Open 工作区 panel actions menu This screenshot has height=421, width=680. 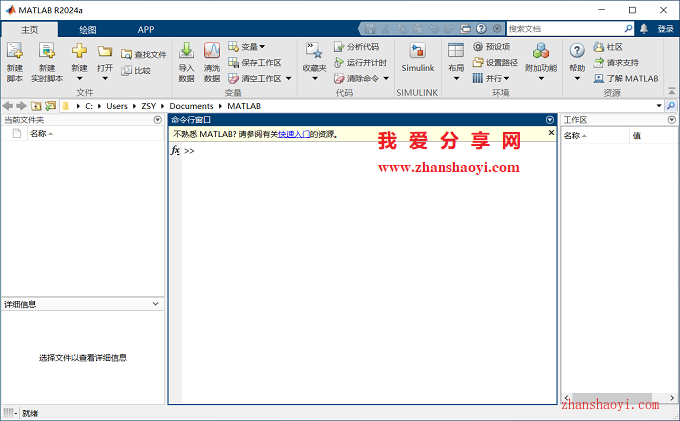coord(672,120)
